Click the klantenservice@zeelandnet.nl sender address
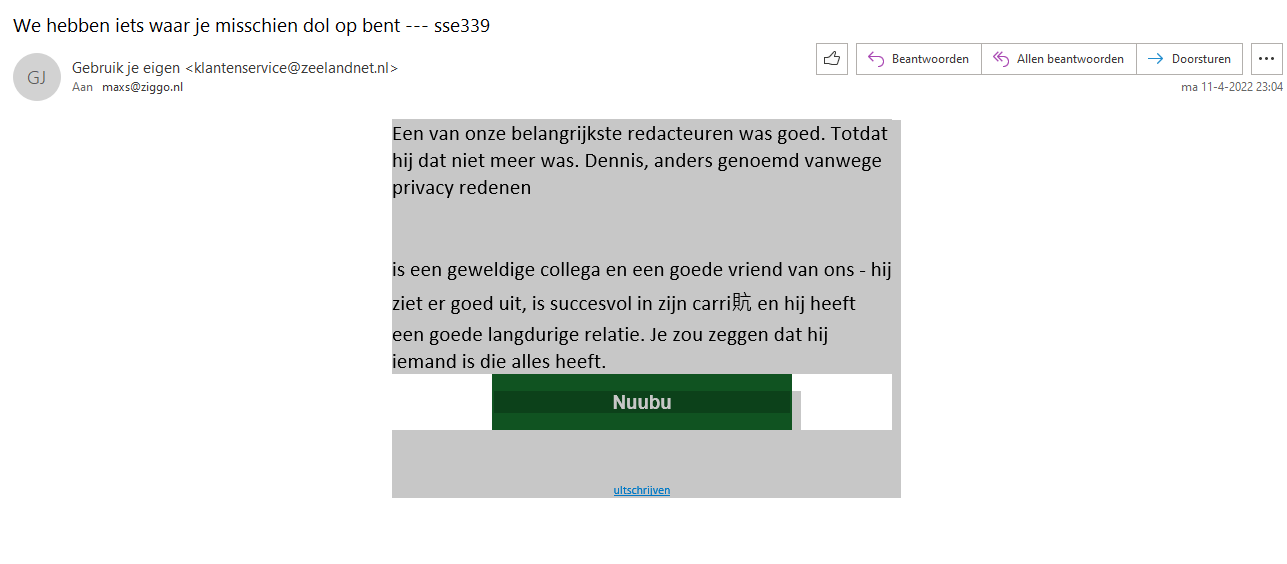The width and height of the screenshot is (1287, 564). [292, 68]
